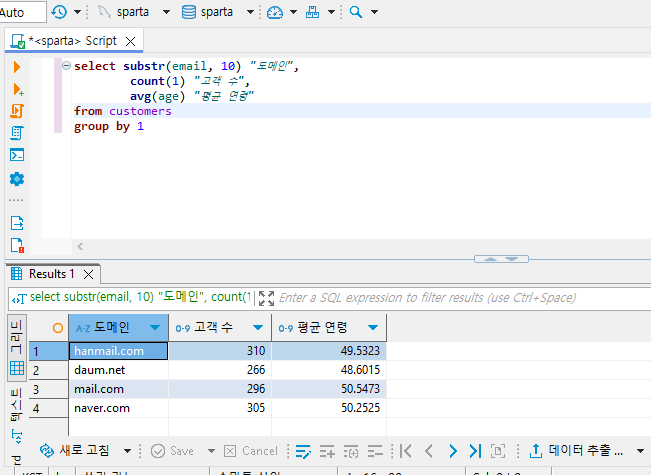Select row number 3 header
Image resolution: width=651 pixels, height=475 pixels.
pos(49,389)
